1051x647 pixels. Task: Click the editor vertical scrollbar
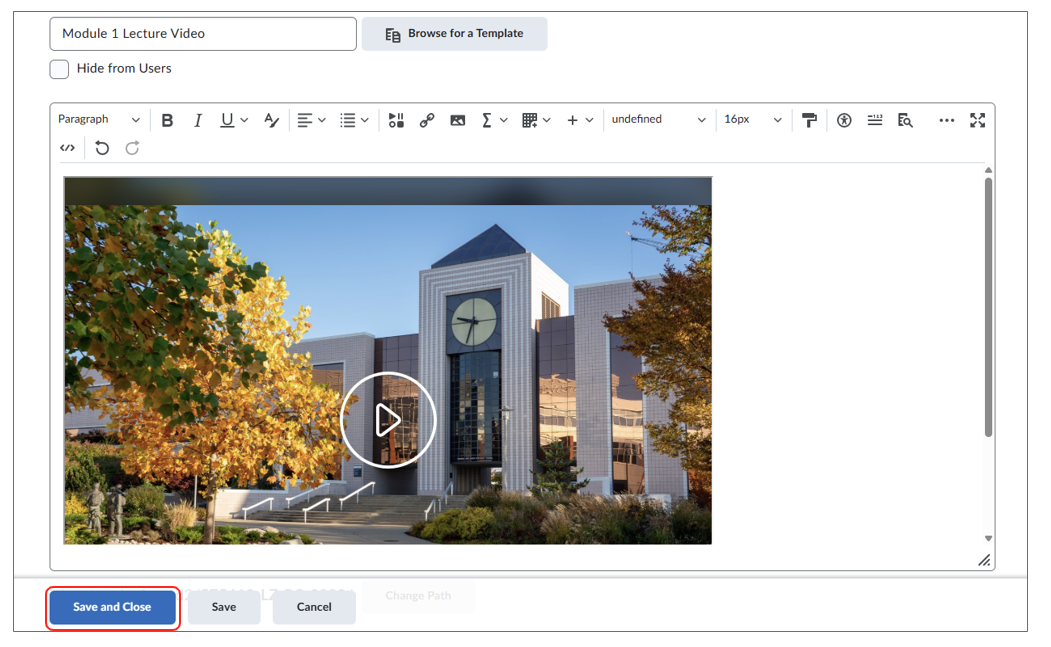click(x=988, y=307)
